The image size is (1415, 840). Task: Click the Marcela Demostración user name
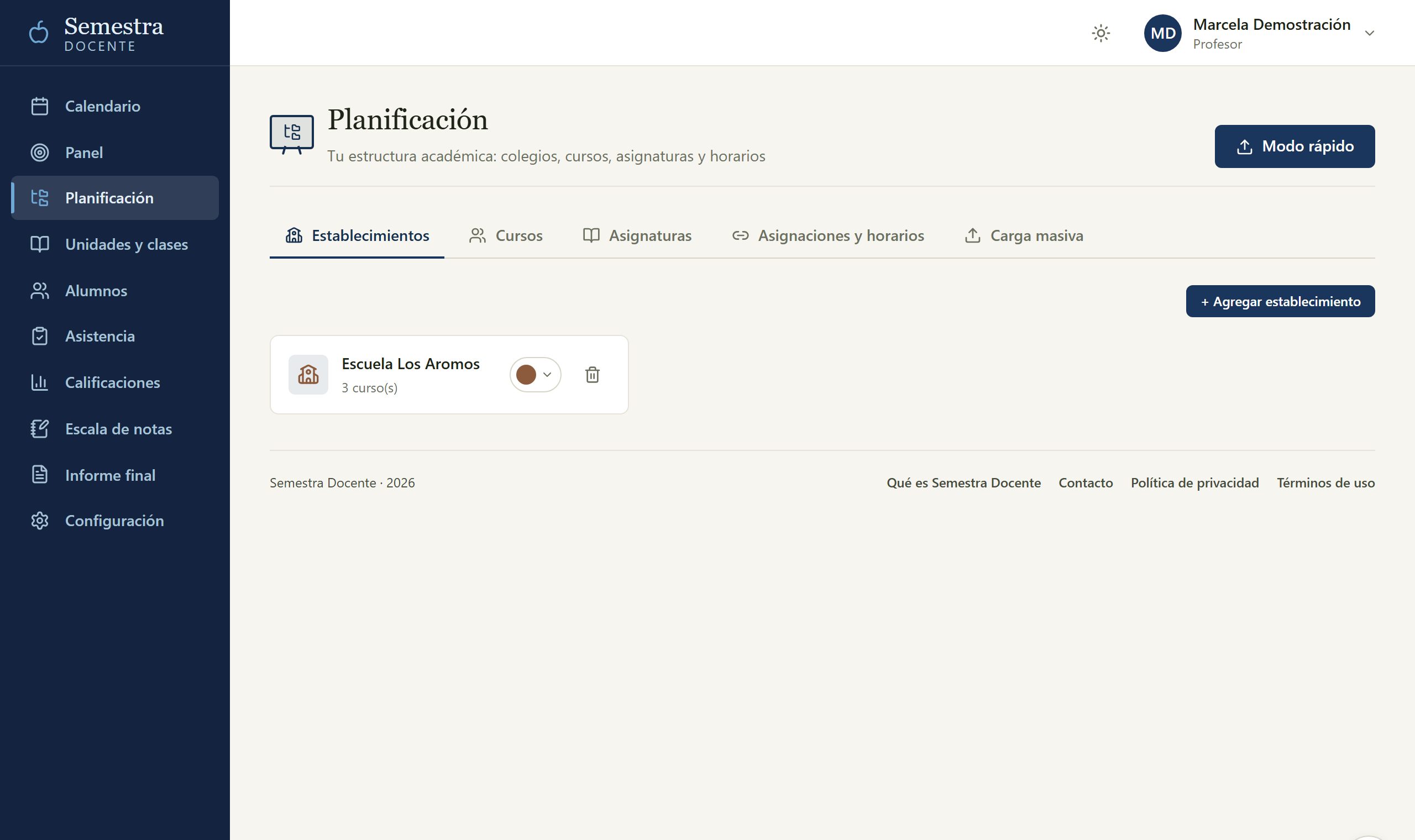point(1272,24)
